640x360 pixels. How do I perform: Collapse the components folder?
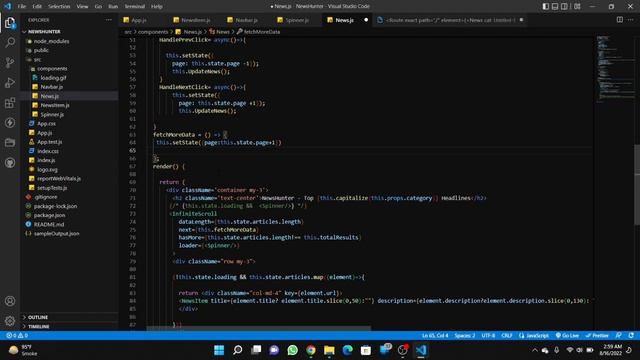(52, 69)
